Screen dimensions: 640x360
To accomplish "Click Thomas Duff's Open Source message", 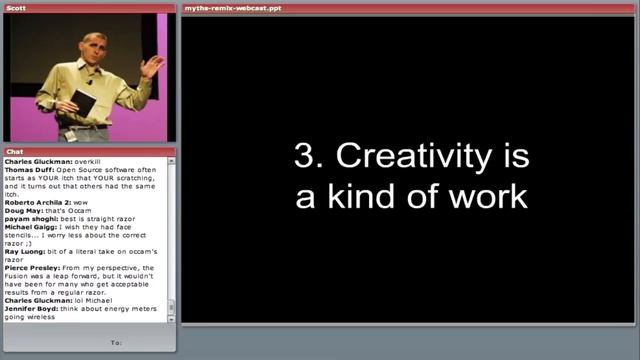I will point(80,182).
